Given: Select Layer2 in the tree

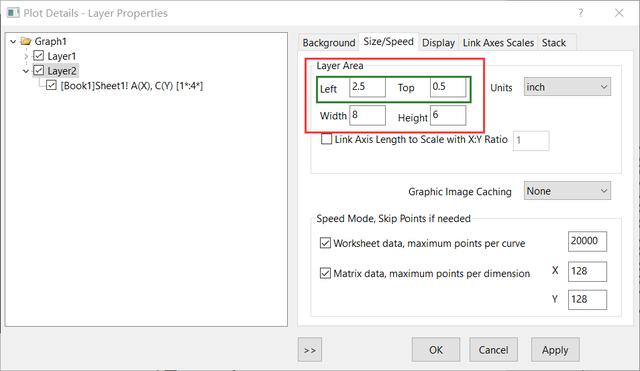Looking at the screenshot, I should [x=62, y=71].
